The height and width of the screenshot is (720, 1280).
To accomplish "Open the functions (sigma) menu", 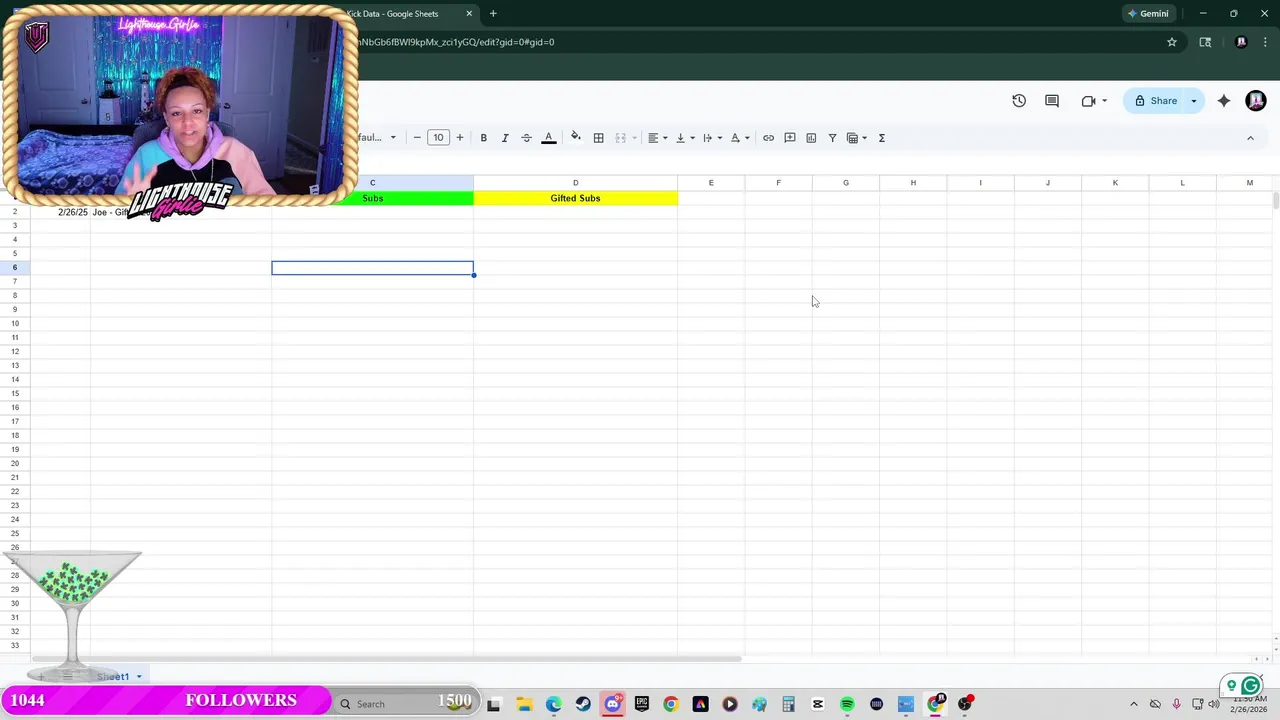I will pyautogui.click(x=881, y=138).
